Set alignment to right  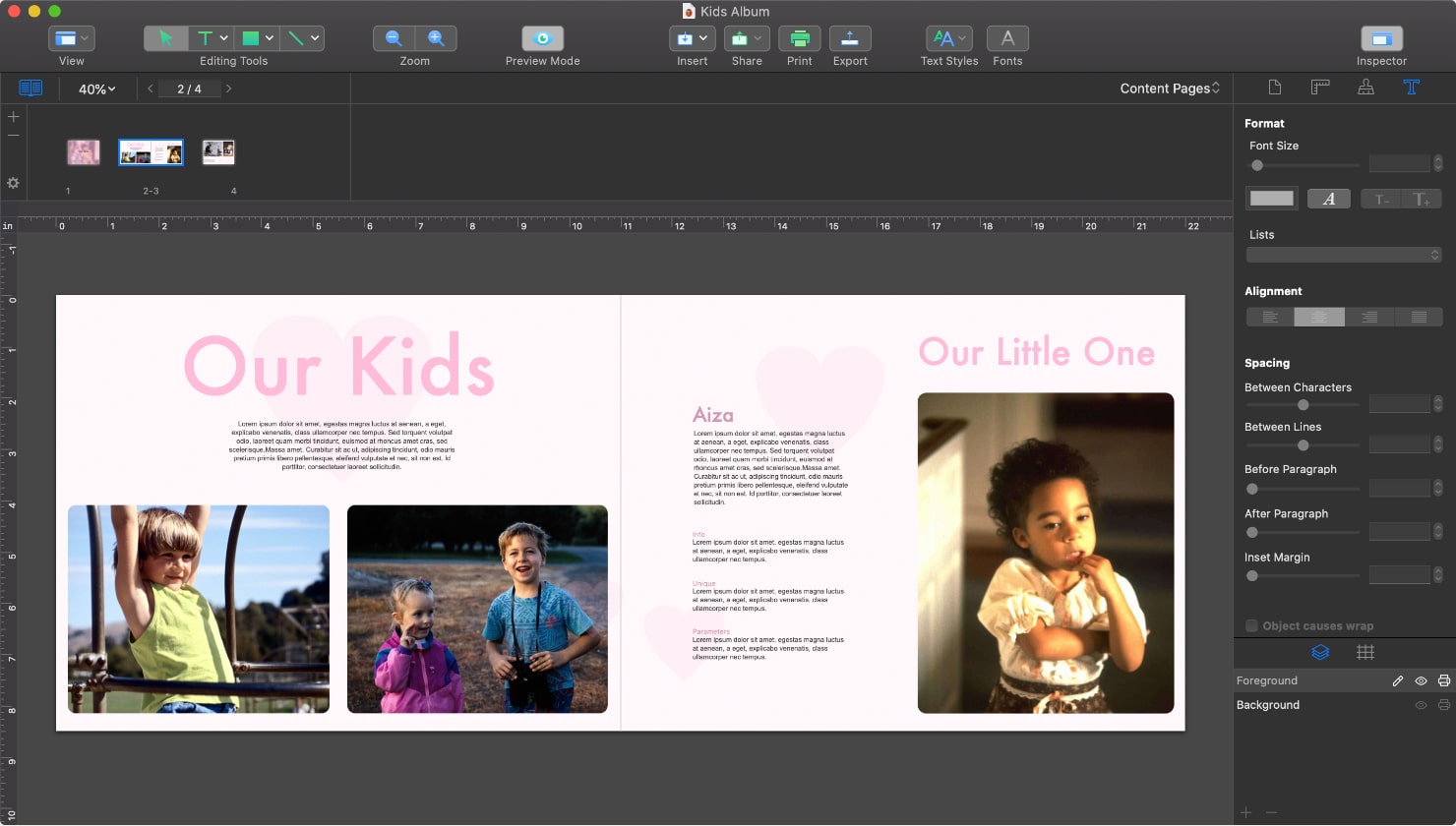click(1369, 317)
